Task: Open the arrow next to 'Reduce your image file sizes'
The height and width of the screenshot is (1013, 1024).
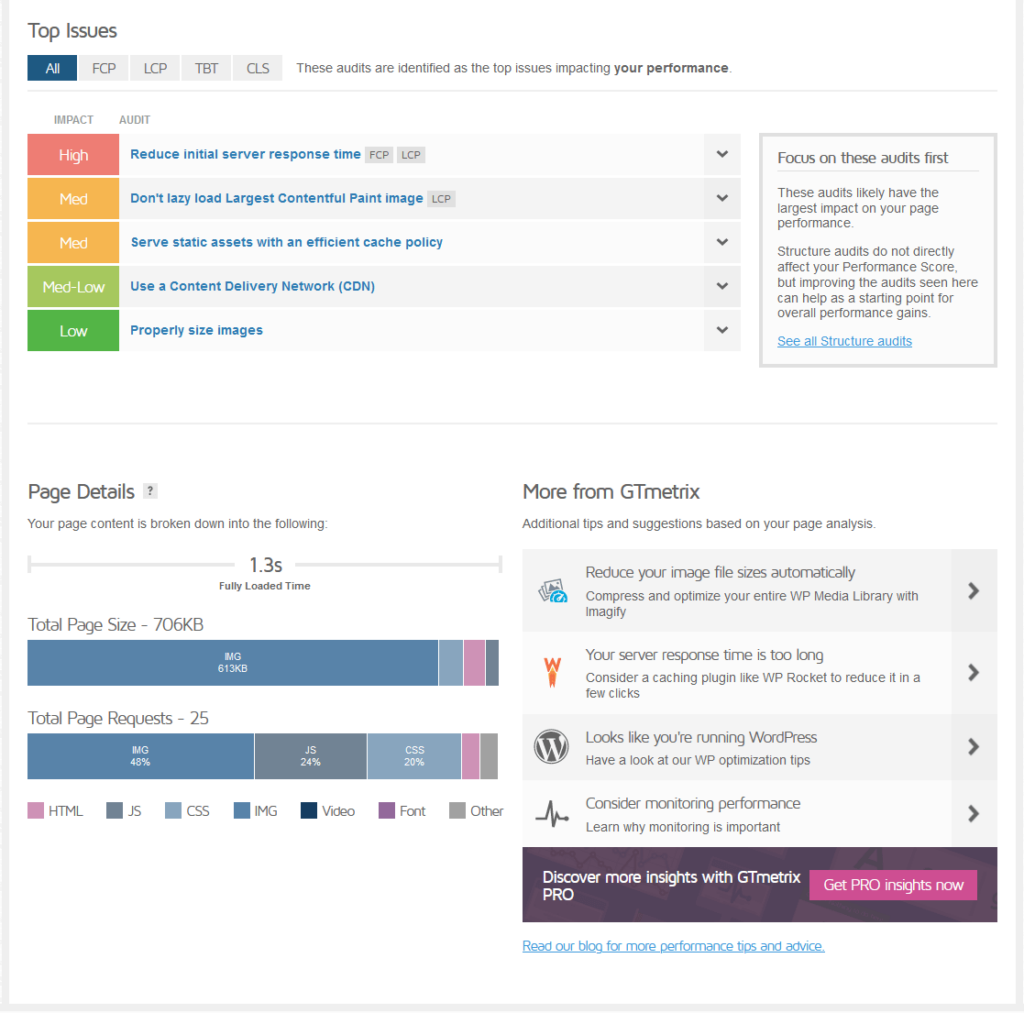Action: [974, 591]
